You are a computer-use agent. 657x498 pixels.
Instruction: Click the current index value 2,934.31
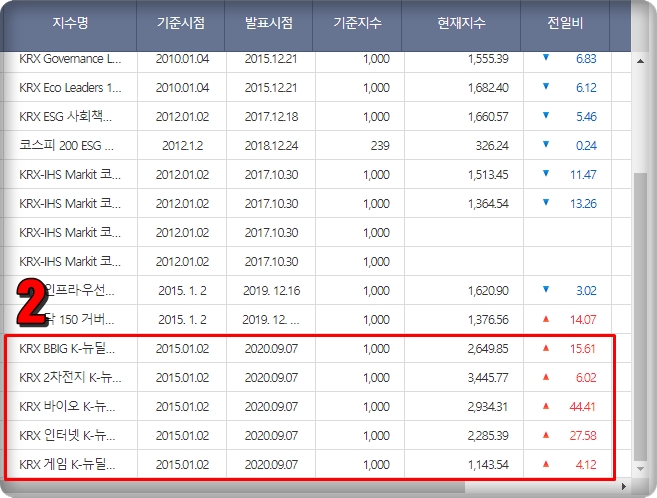[488, 406]
